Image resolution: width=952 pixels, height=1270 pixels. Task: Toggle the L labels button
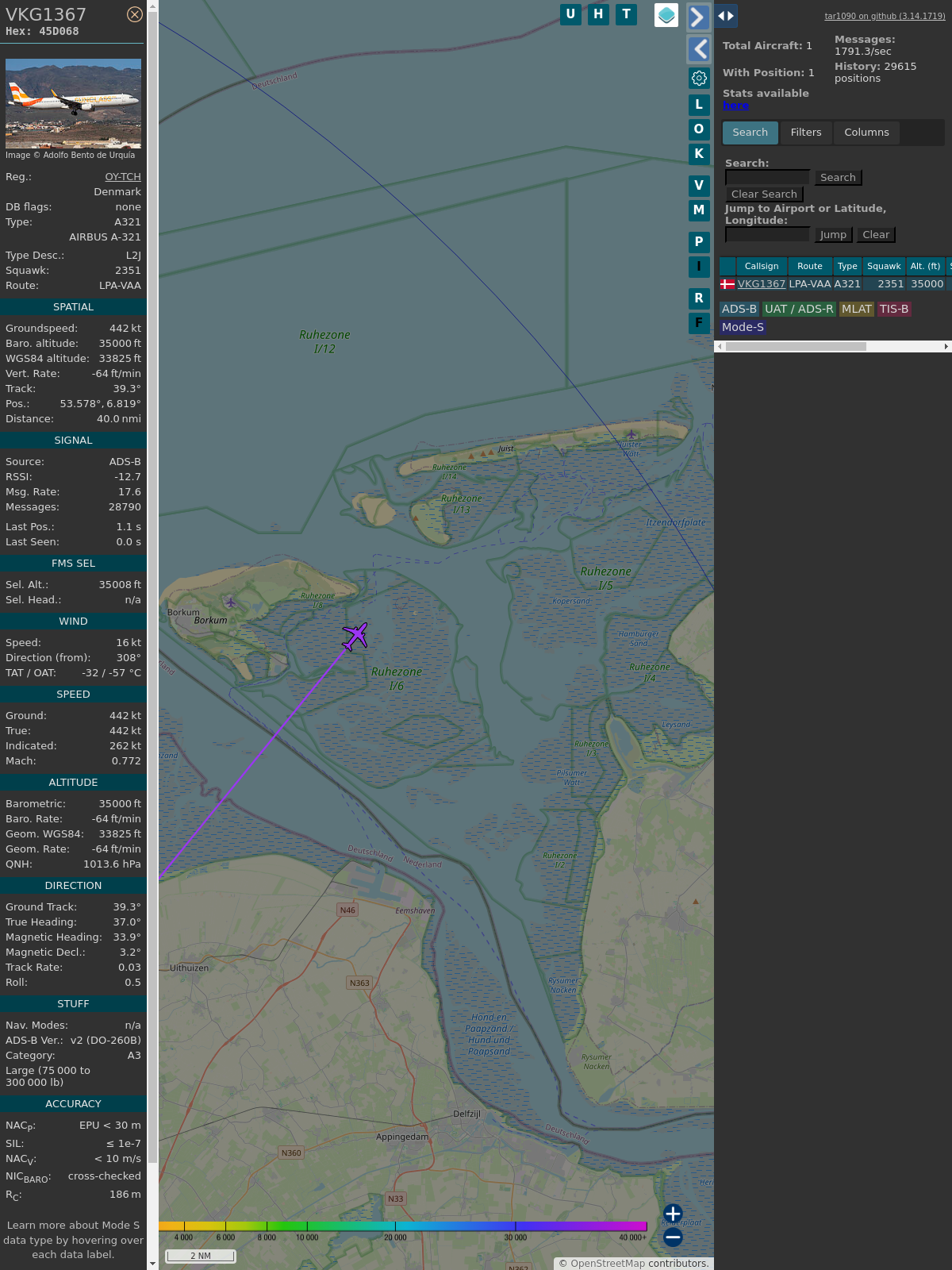pos(699,105)
